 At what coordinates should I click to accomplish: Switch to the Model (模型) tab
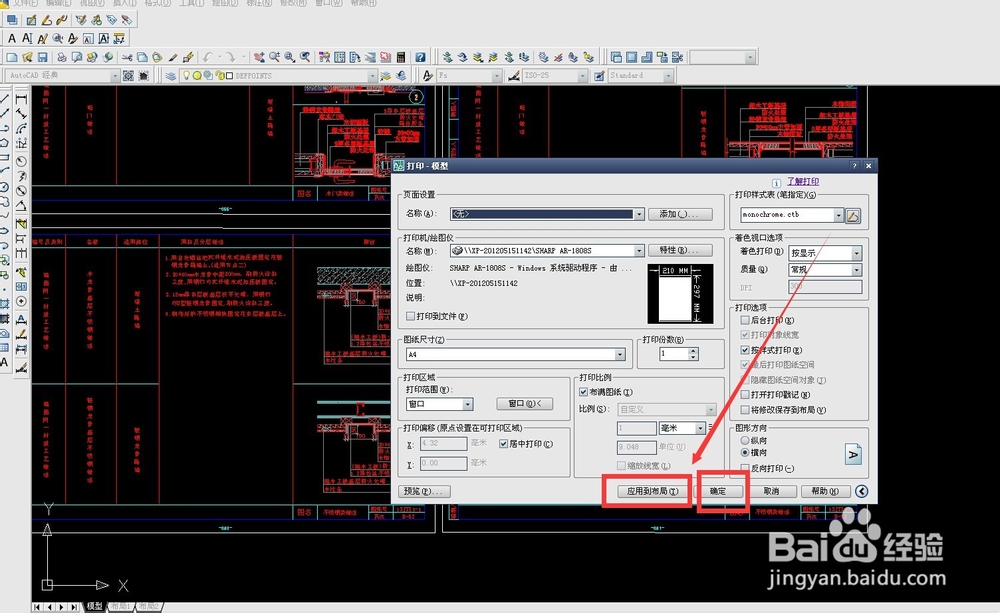pos(94,607)
